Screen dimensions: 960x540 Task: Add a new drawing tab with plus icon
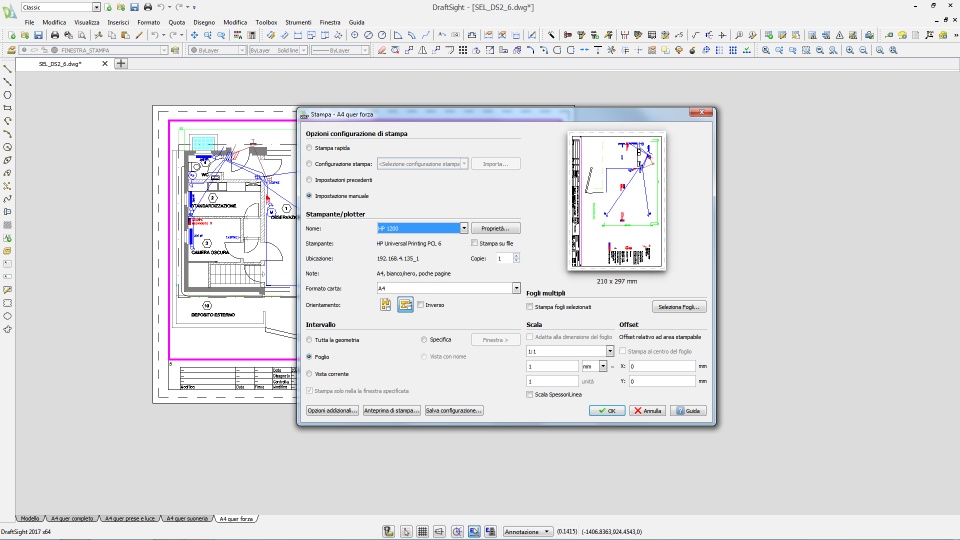(x=121, y=64)
